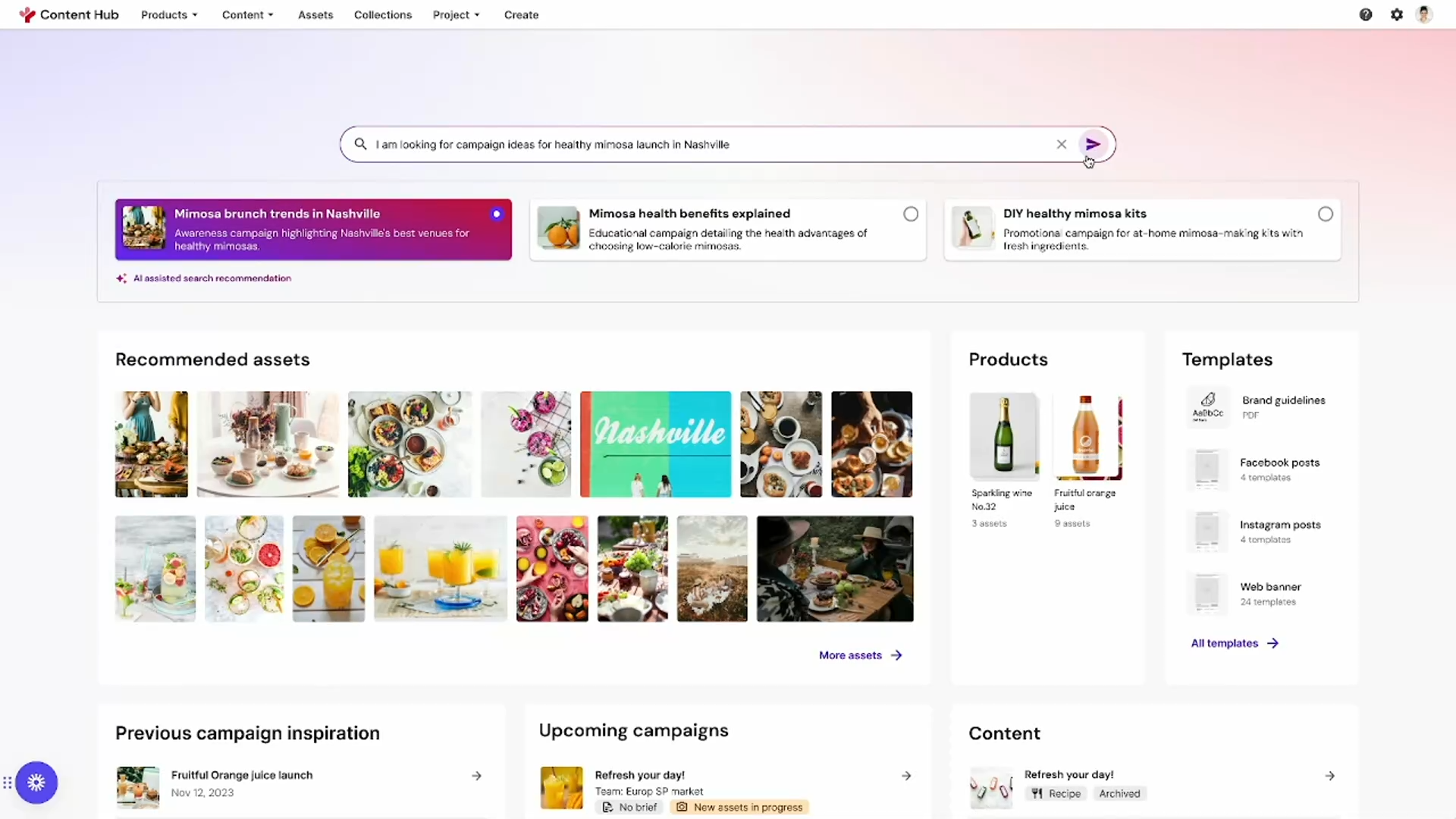Viewport: 1456px width, 819px height.
Task: Open the Settings gear icon
Action: 1396,14
